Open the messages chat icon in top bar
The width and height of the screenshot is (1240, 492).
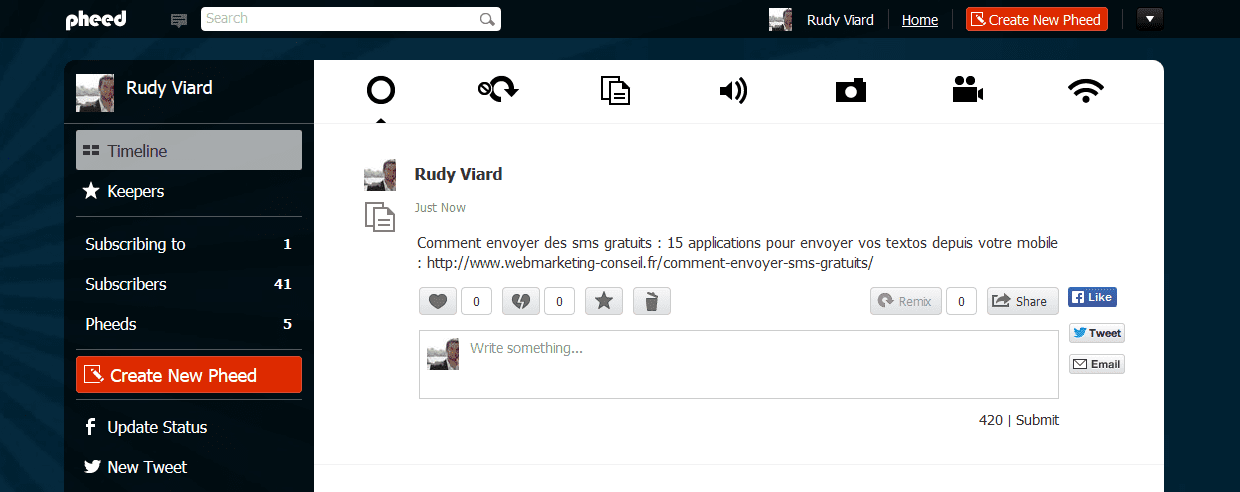pyautogui.click(x=179, y=20)
